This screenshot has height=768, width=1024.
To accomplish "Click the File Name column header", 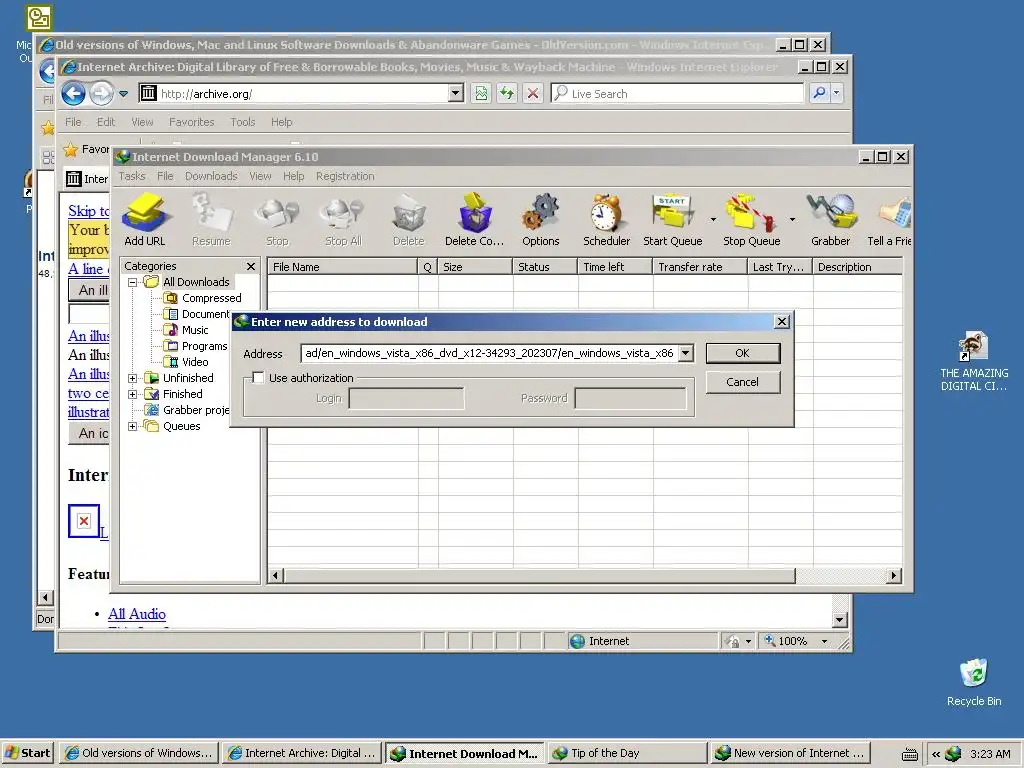I will (342, 266).
